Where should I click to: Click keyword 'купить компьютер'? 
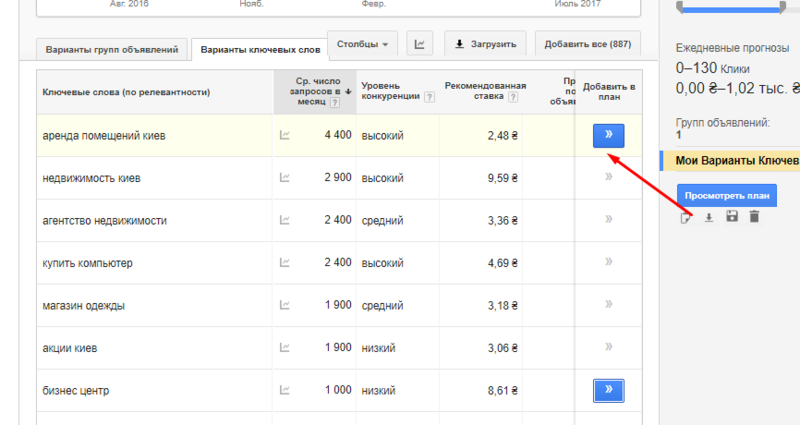click(87, 263)
